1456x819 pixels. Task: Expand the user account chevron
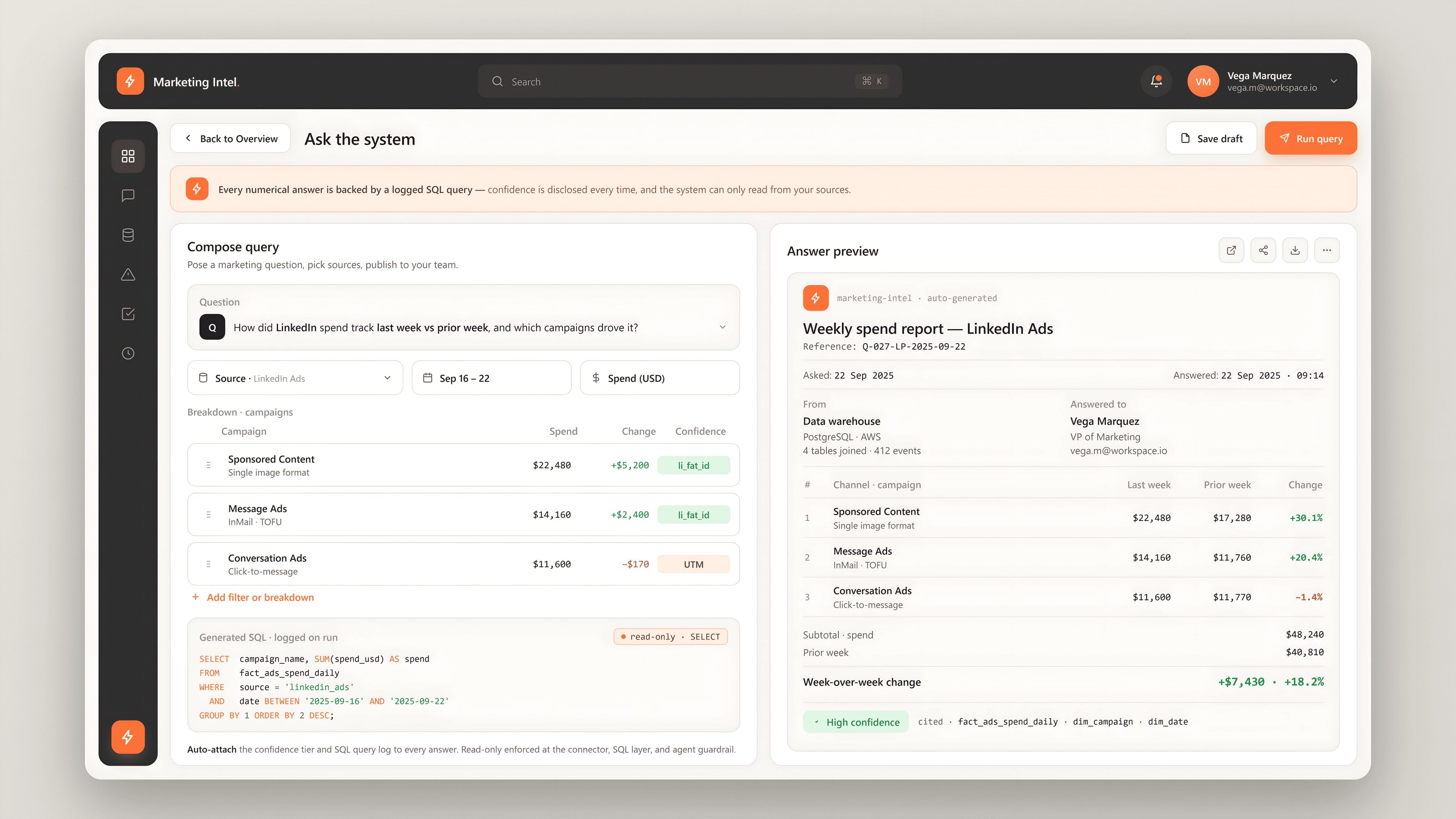(1334, 82)
